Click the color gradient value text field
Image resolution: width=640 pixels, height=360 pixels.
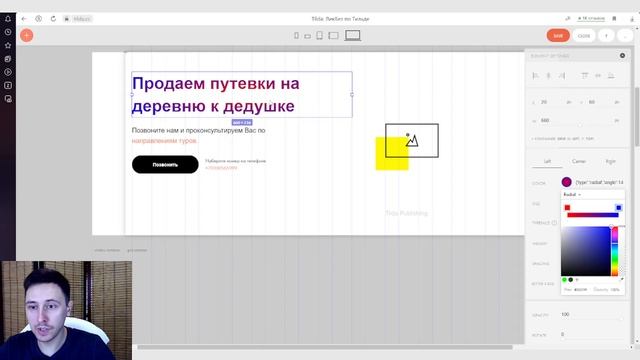coord(599,182)
